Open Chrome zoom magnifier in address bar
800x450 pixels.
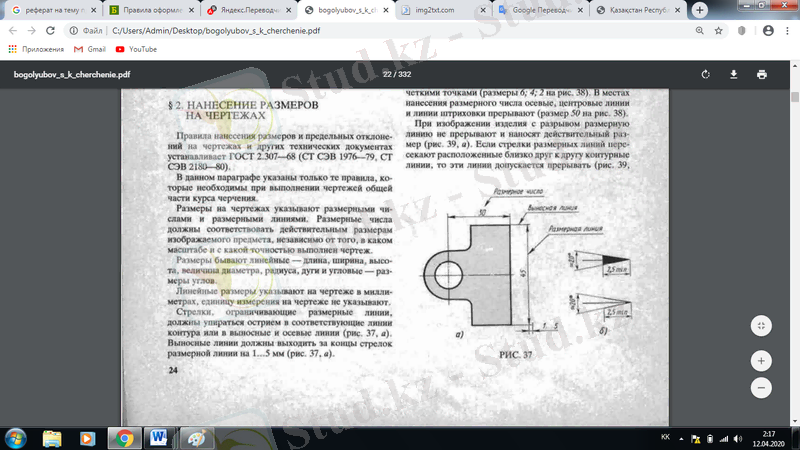(x=699, y=31)
